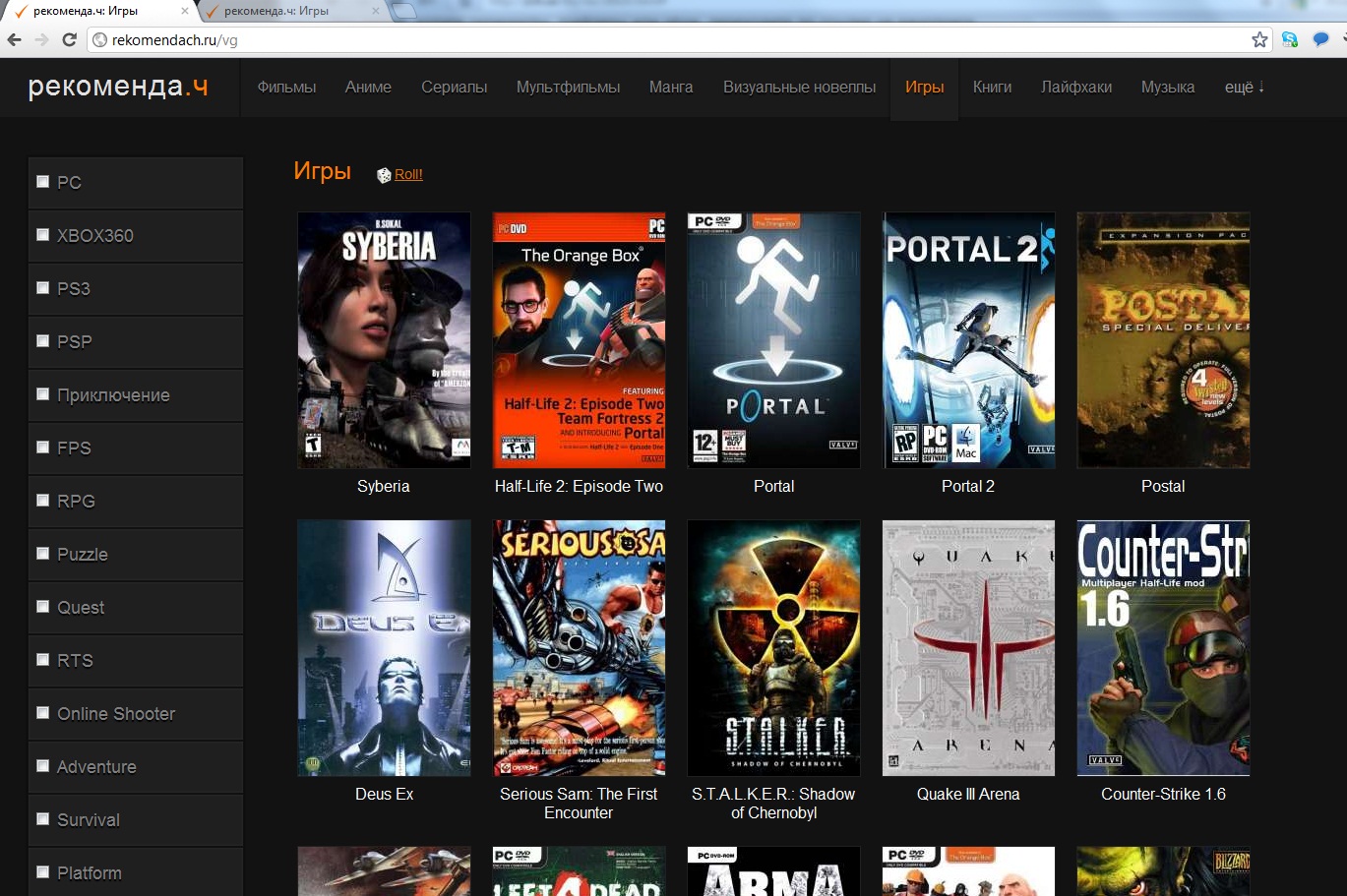Open the Музыка section
The height and width of the screenshot is (896, 1347).
pos(1168,88)
